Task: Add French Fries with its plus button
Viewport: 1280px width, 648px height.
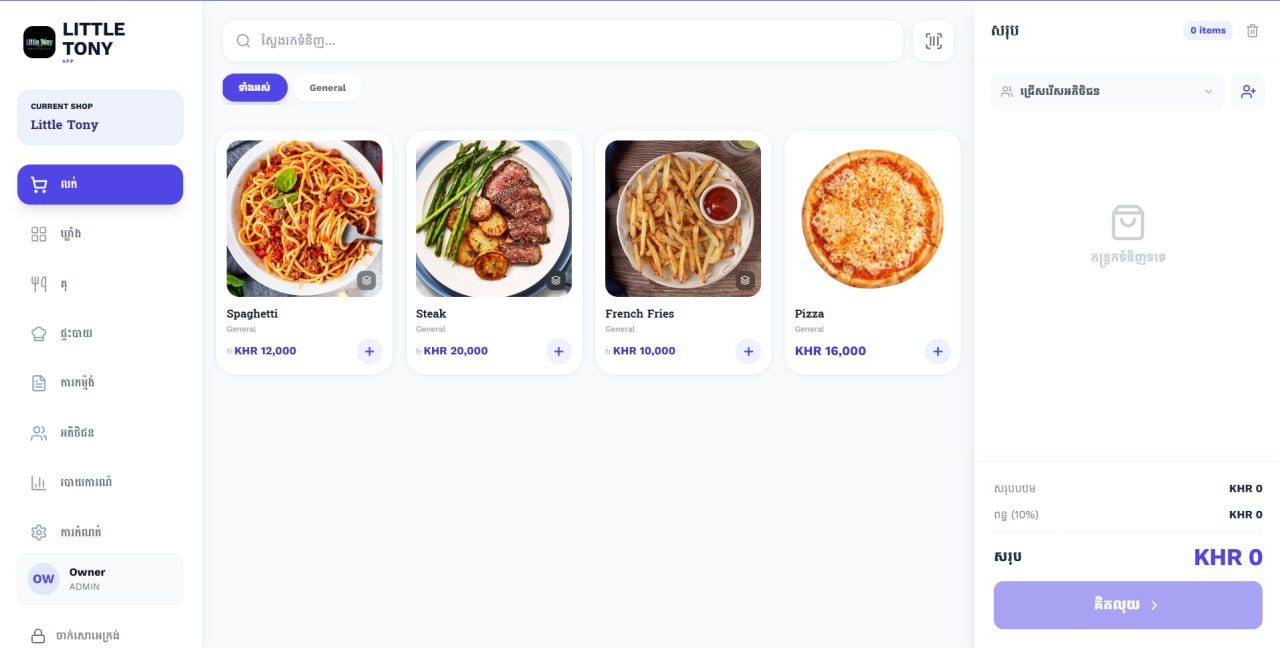Action: click(748, 351)
